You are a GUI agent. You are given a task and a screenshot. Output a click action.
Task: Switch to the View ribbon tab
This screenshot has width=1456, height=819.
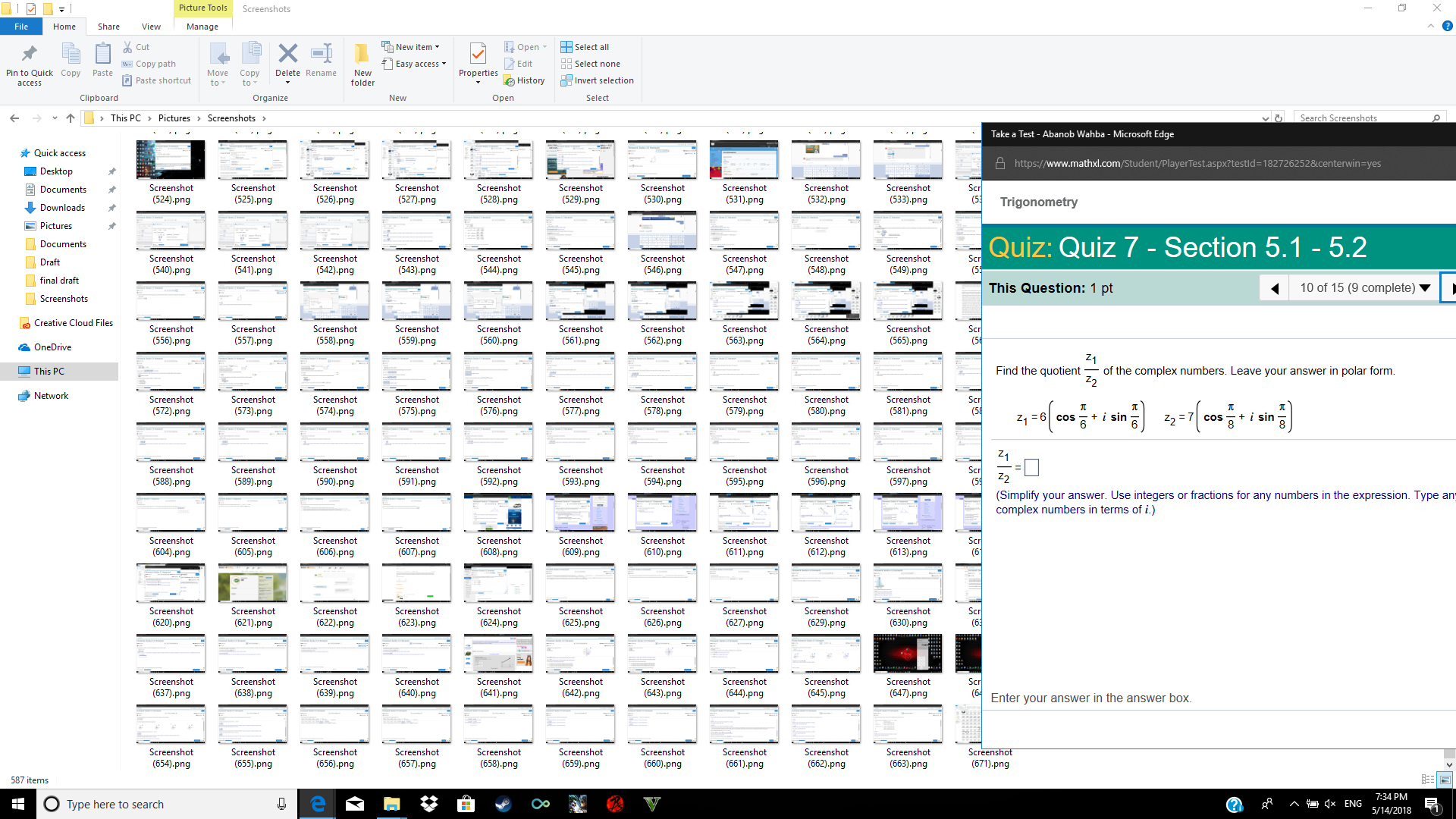(x=151, y=27)
